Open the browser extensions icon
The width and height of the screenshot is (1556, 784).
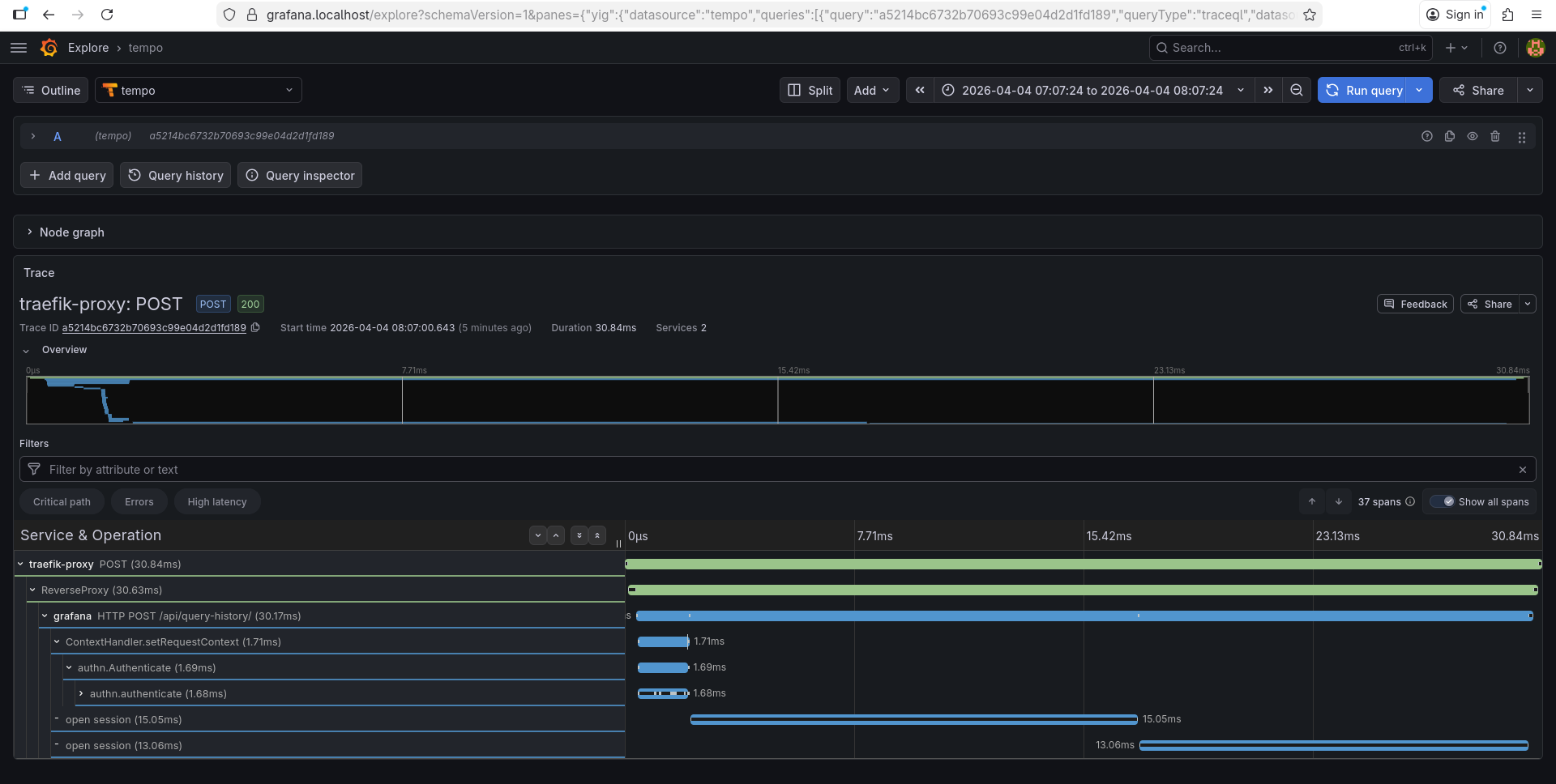(x=1508, y=15)
